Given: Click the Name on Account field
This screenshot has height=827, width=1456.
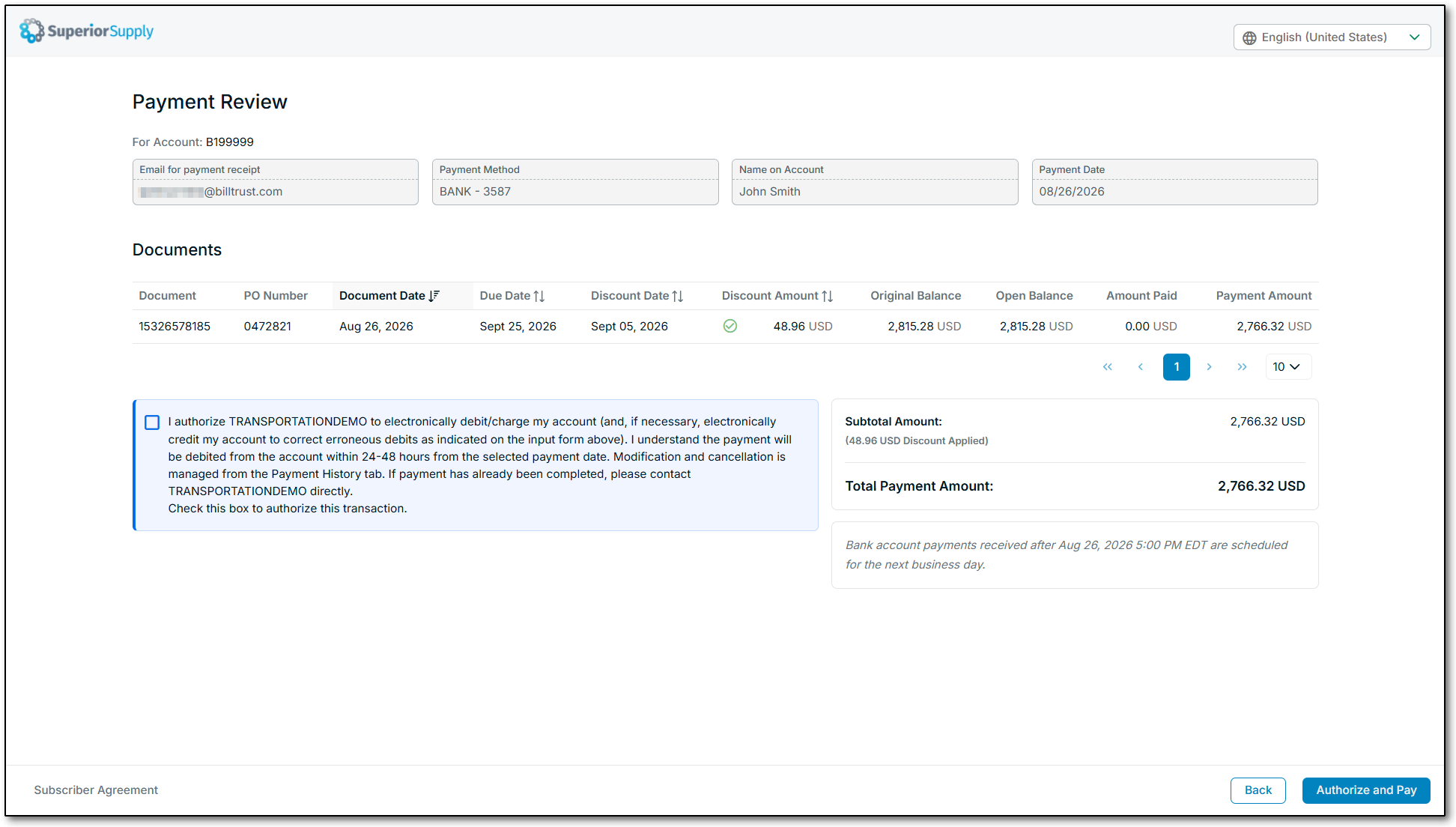Looking at the screenshot, I should point(875,182).
